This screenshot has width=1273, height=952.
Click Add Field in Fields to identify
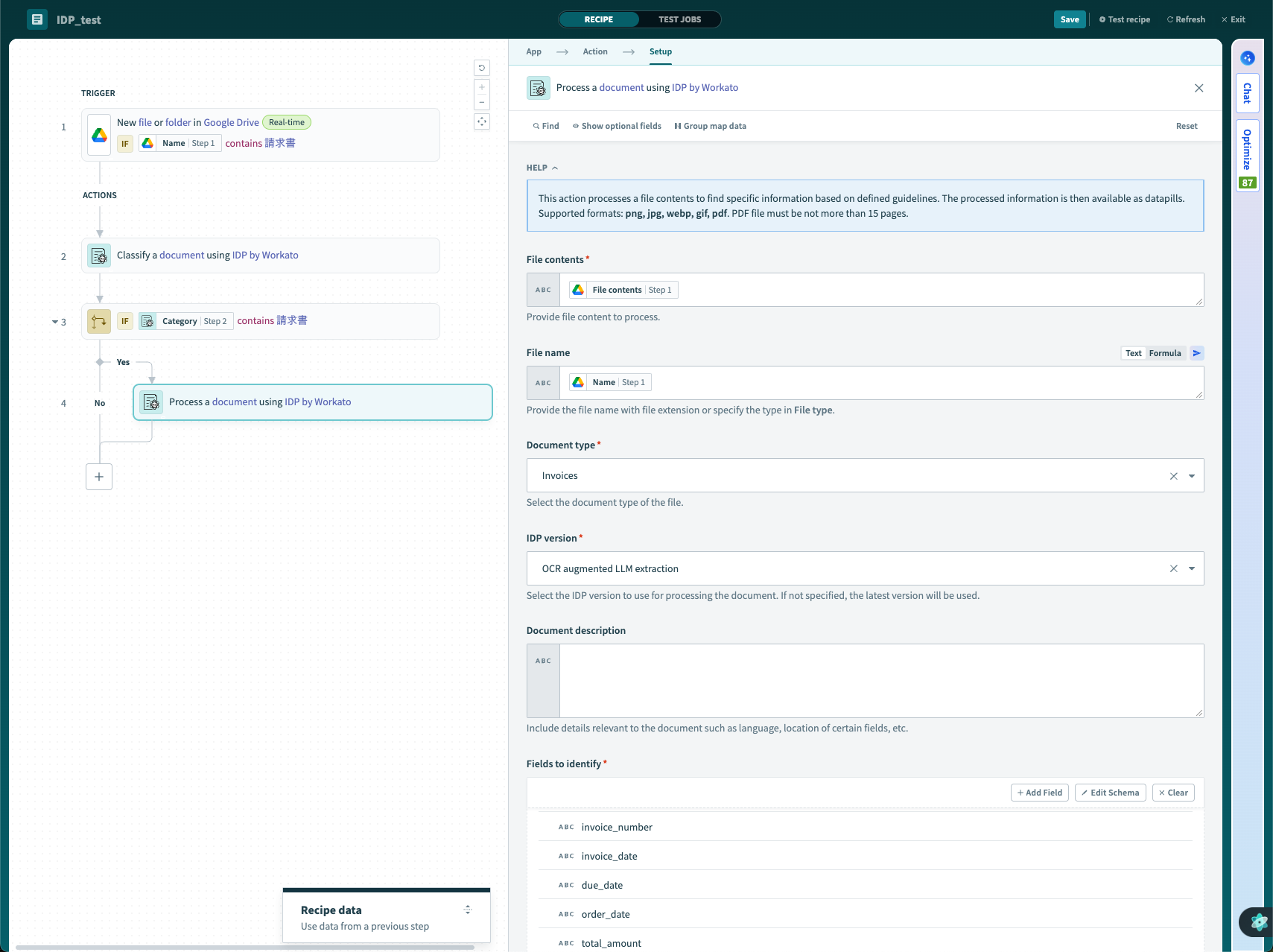1040,793
